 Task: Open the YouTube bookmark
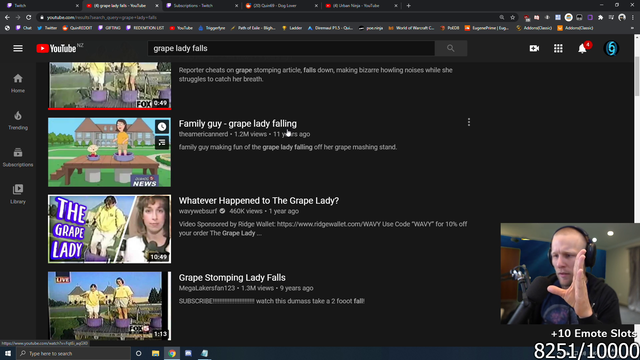point(181,28)
